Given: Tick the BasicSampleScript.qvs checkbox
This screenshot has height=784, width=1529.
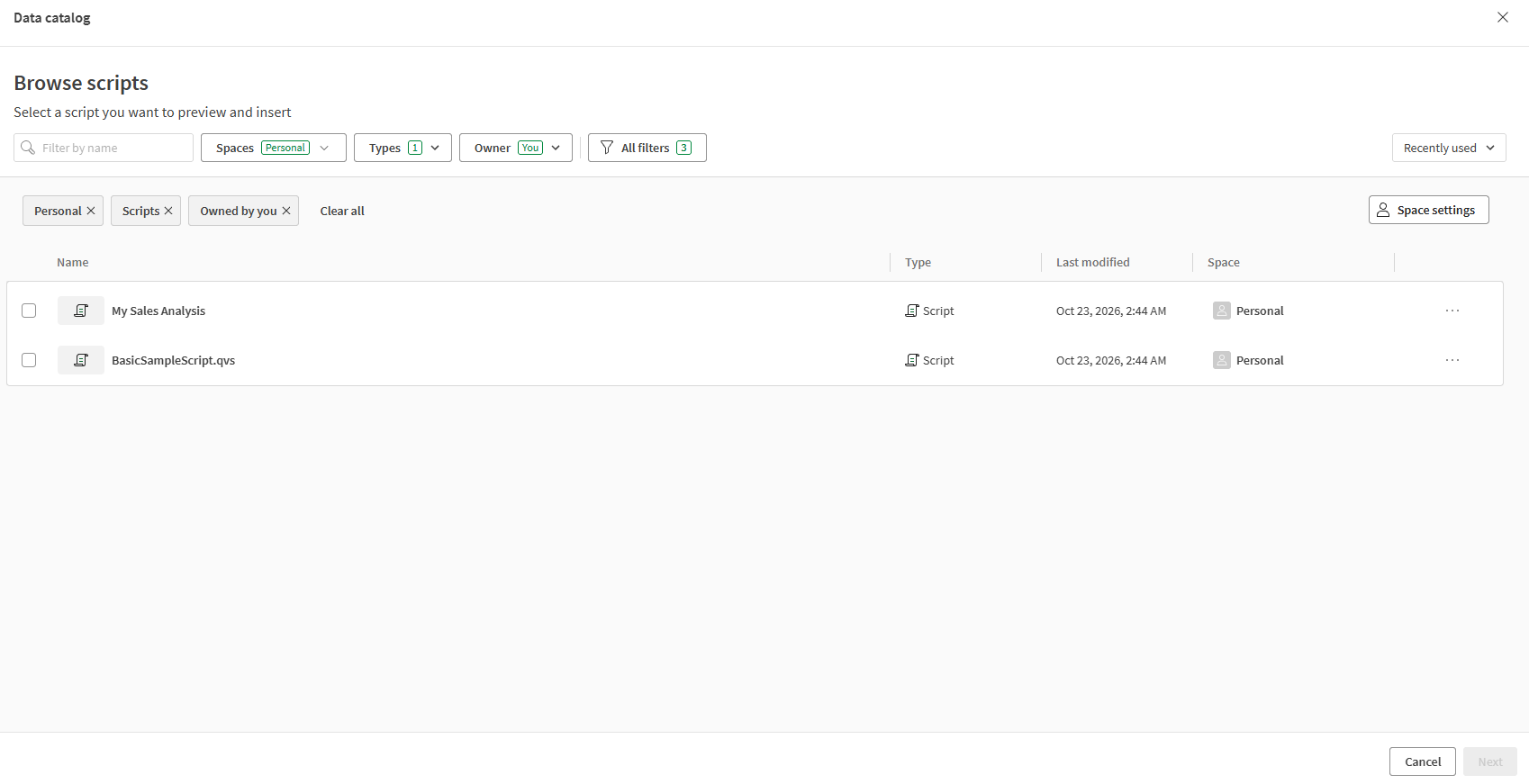Looking at the screenshot, I should pos(29,360).
